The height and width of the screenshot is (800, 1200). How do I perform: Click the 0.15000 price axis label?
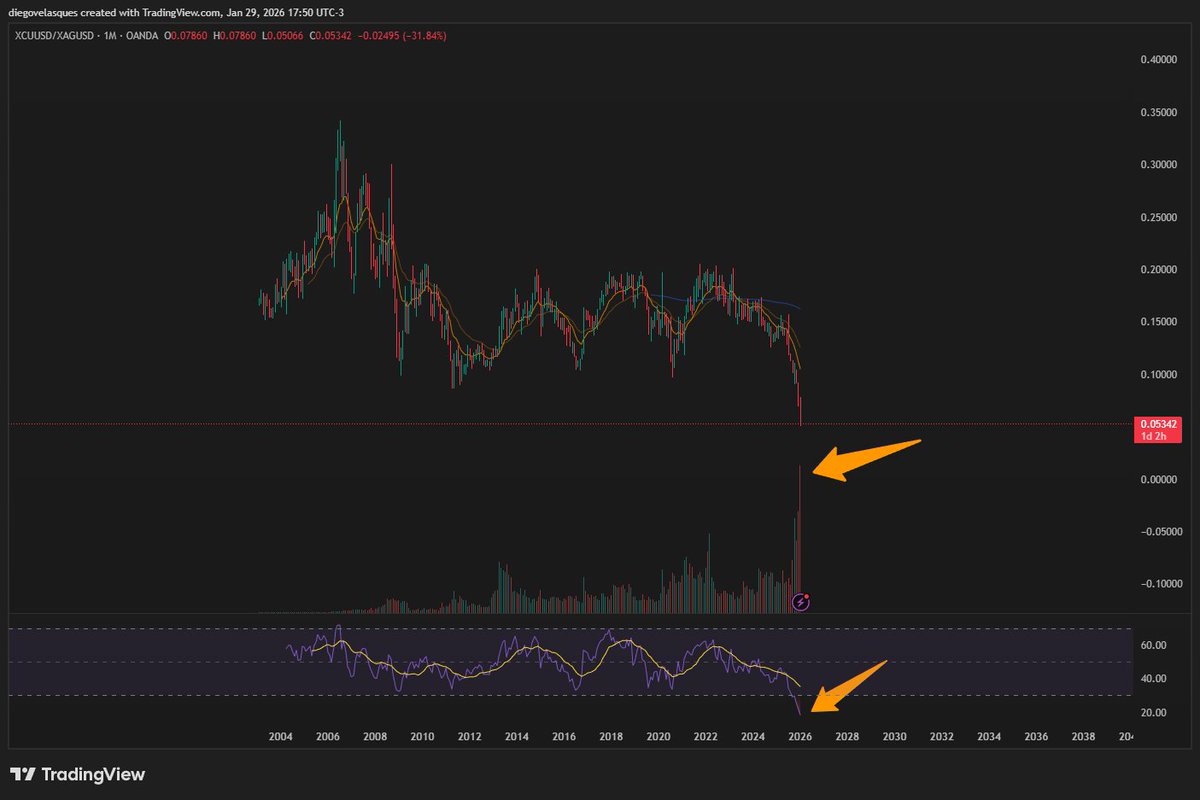tap(1159, 322)
